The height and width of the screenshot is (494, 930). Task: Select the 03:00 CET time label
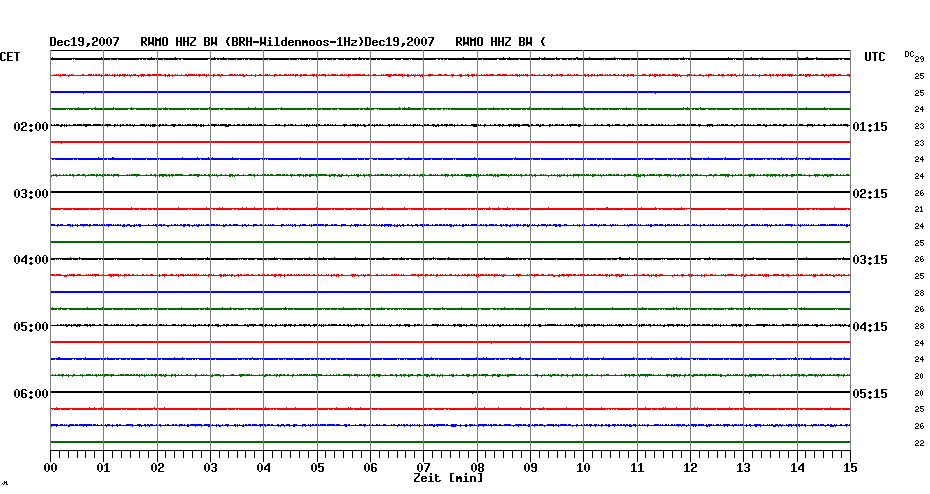pyautogui.click(x=31, y=194)
